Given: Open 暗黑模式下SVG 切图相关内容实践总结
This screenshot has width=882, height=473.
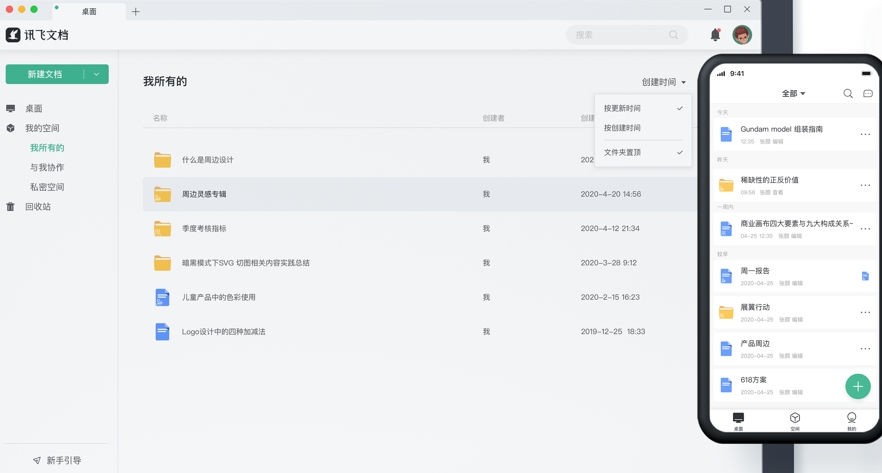Looking at the screenshot, I should click(x=245, y=263).
